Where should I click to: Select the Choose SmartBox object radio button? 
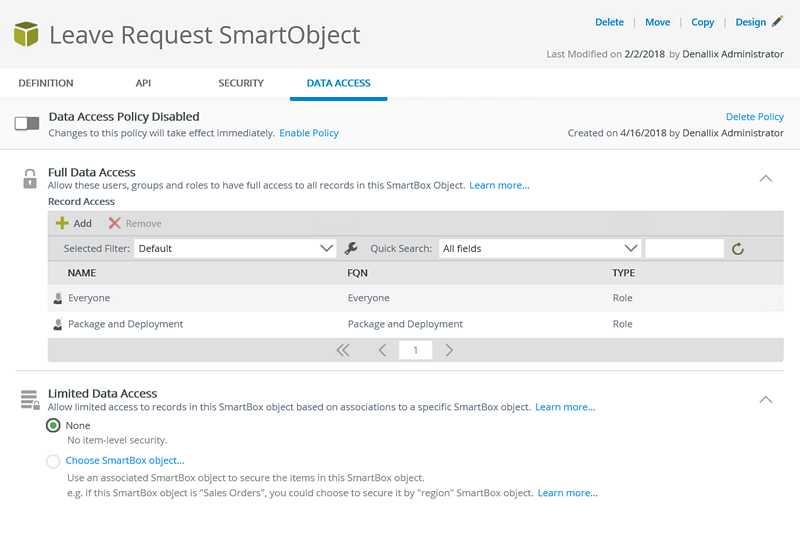(53, 461)
